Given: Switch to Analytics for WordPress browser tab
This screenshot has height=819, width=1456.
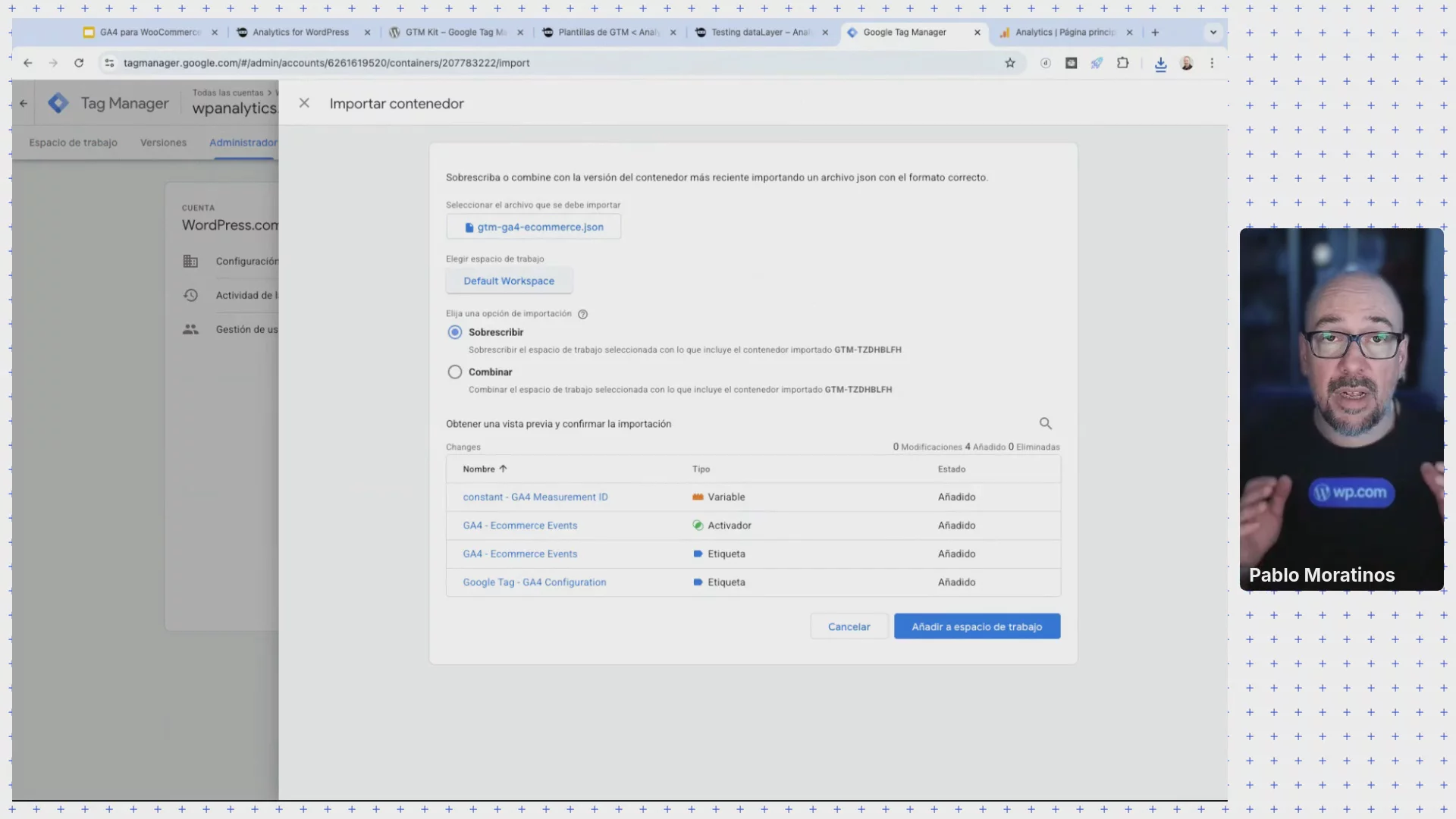Looking at the screenshot, I should click(301, 33).
